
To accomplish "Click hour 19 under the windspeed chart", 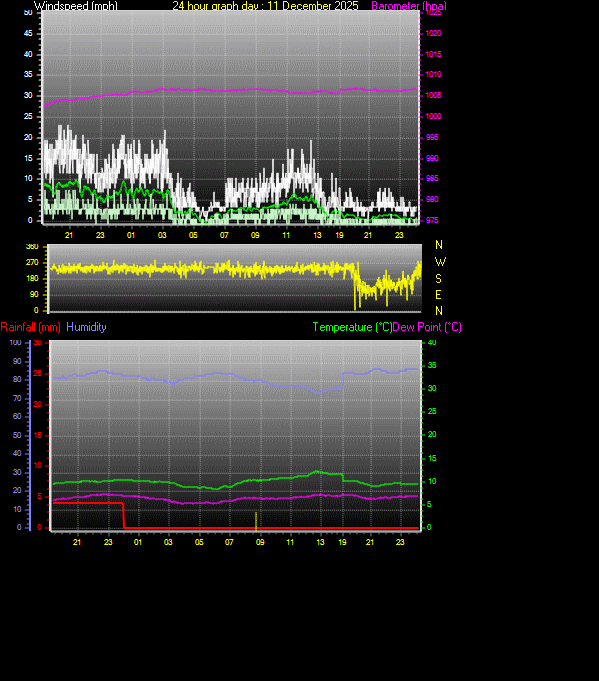I will (339, 235).
